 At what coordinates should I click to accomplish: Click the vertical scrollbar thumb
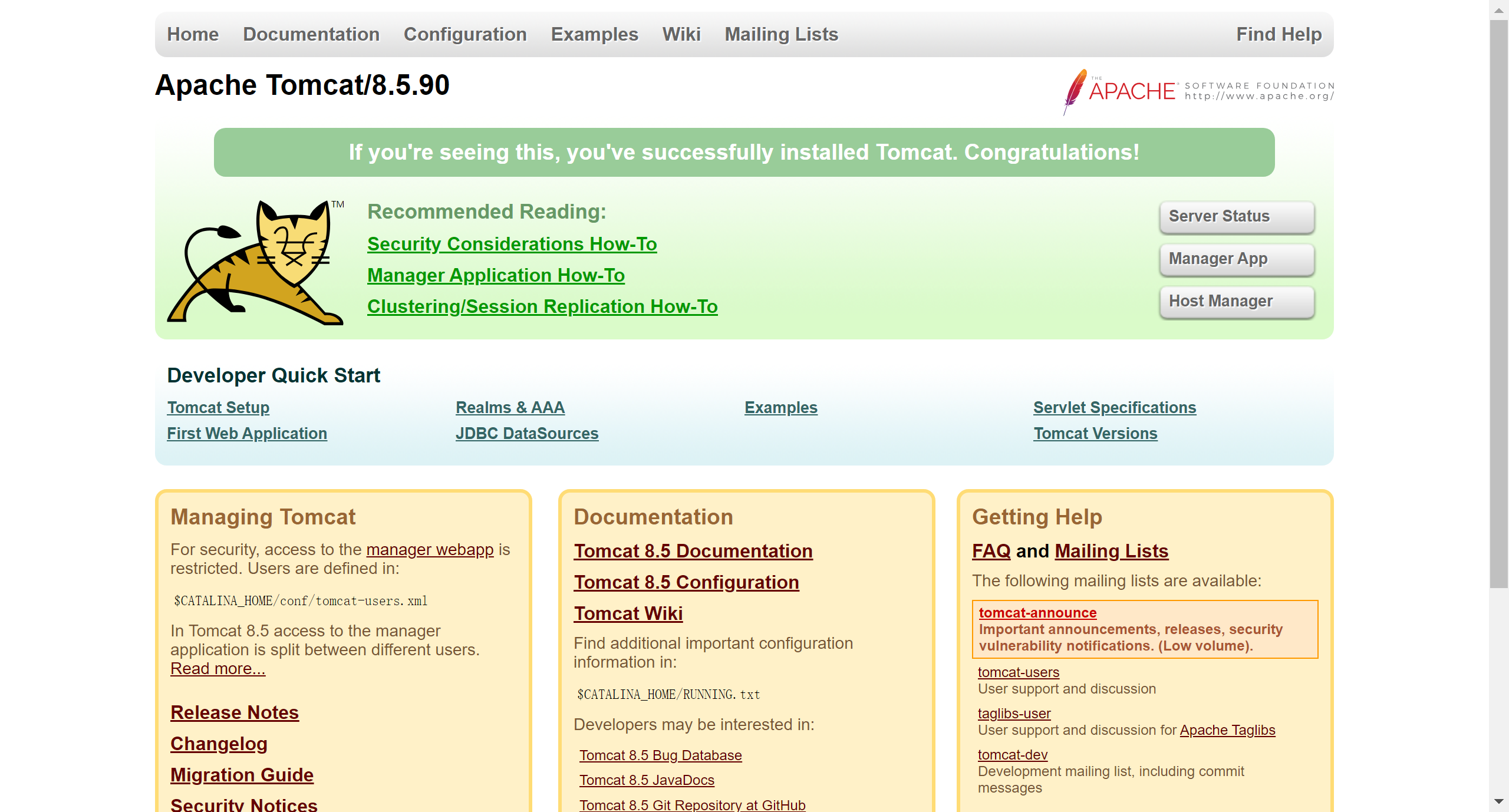click(1499, 303)
